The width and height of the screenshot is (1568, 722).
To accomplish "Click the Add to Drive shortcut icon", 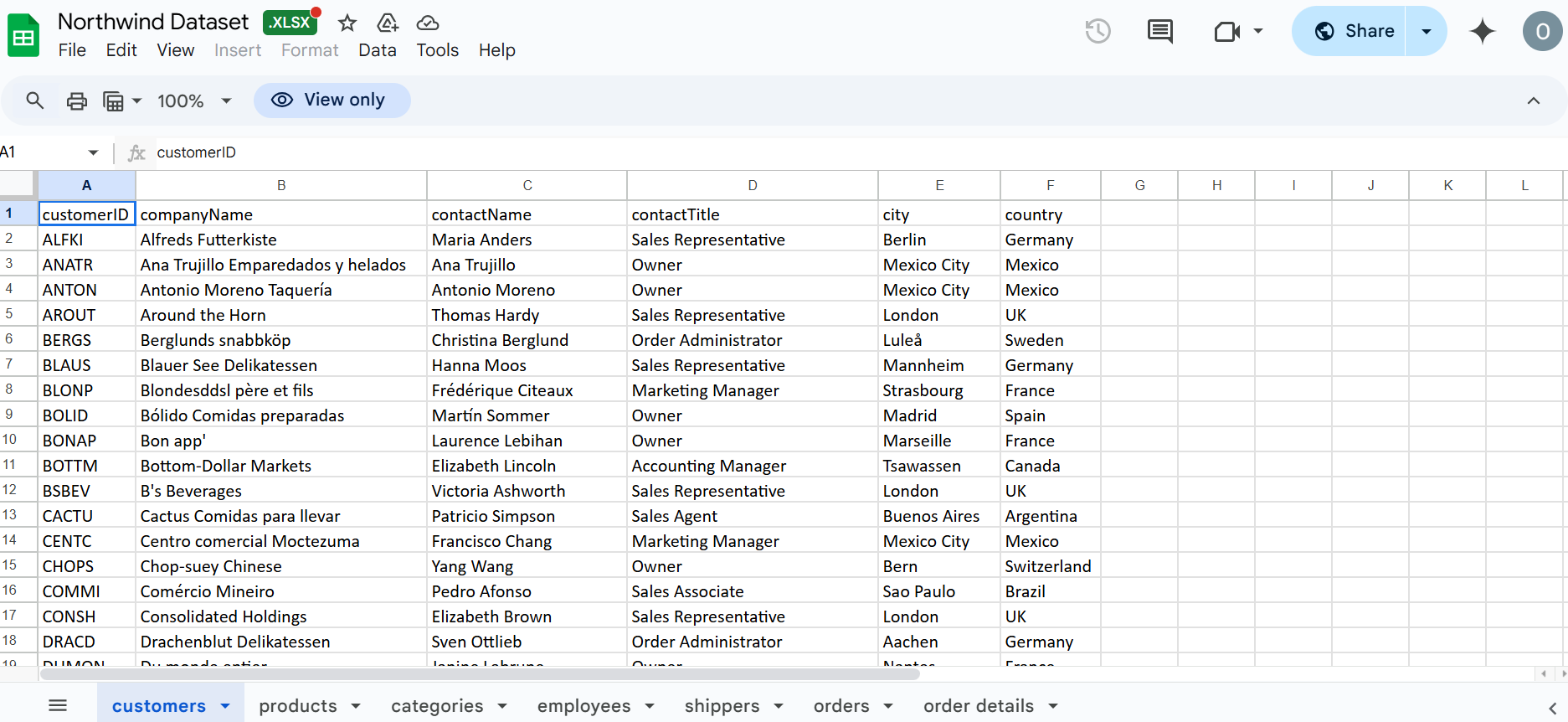I will pyautogui.click(x=388, y=23).
